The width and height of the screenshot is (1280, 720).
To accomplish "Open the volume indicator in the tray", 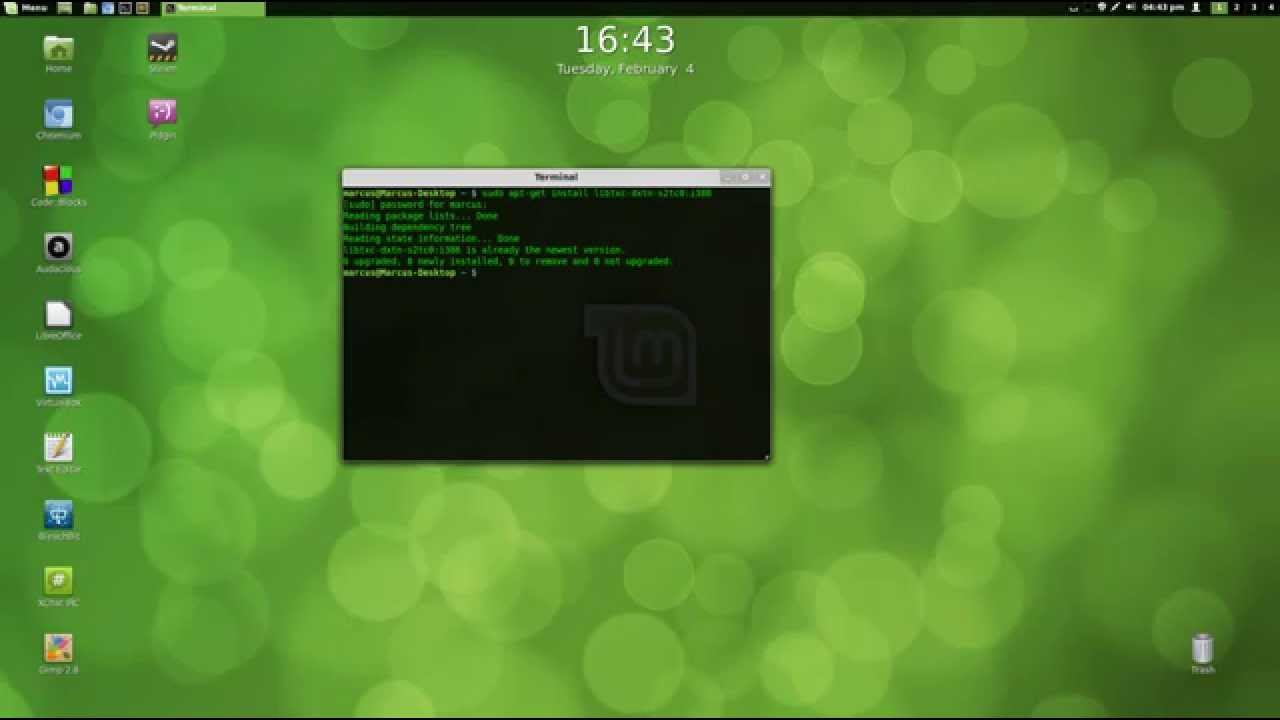I will point(1130,7).
